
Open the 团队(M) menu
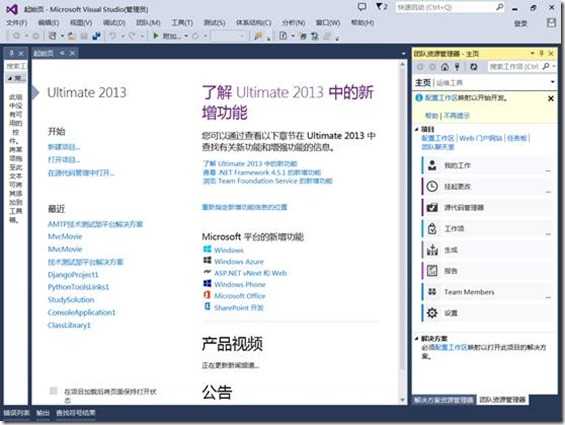(x=148, y=23)
